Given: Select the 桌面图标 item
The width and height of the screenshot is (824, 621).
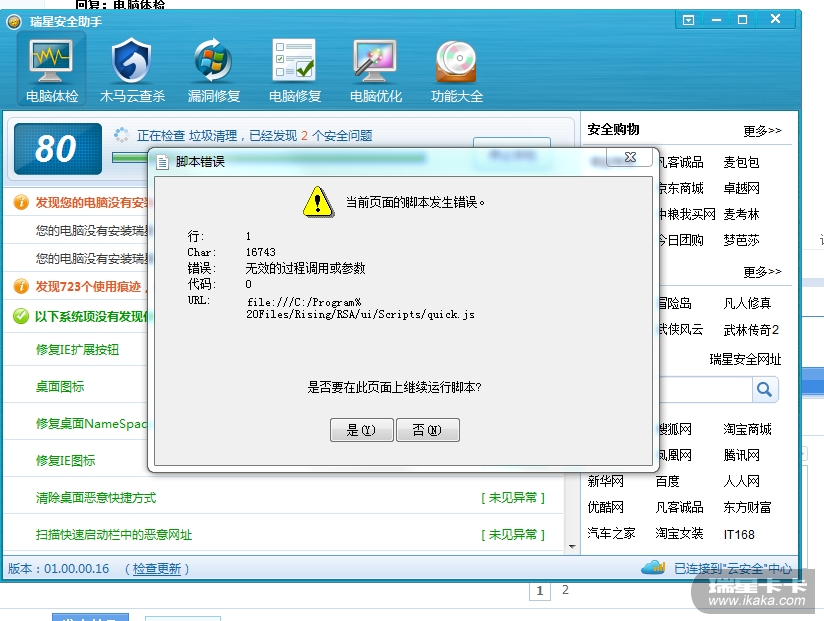Looking at the screenshot, I should (x=60, y=387).
